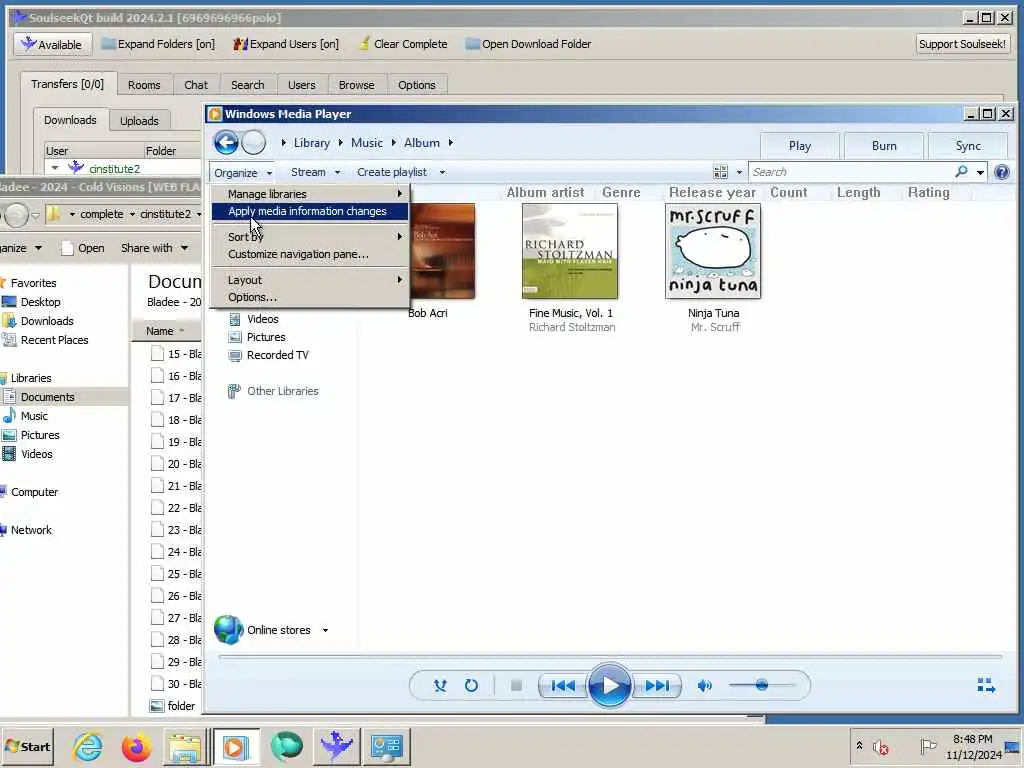
Task: Click the Available status button in Soulseek
Action: (x=52, y=44)
